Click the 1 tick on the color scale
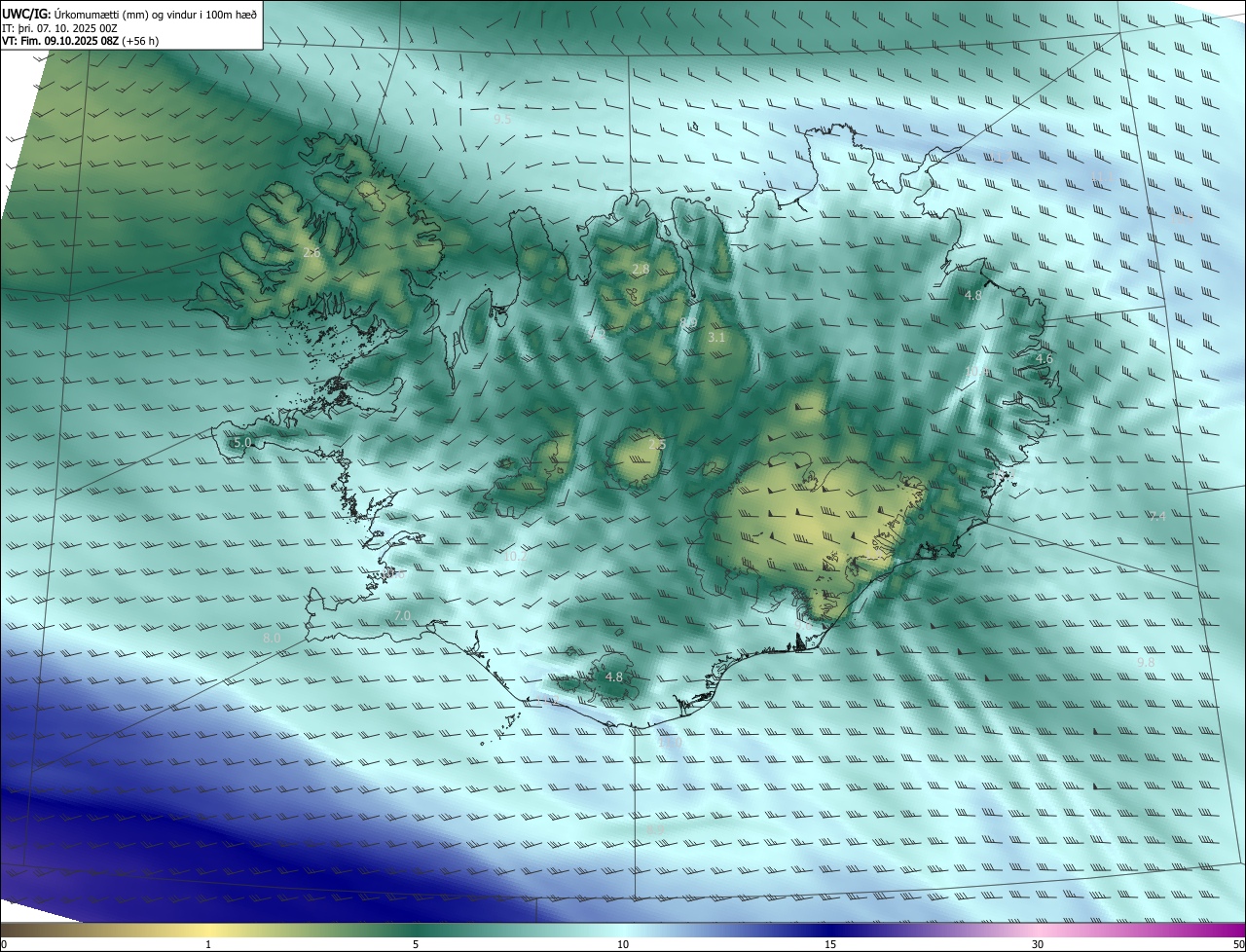The width and height of the screenshot is (1246, 952). point(208,944)
